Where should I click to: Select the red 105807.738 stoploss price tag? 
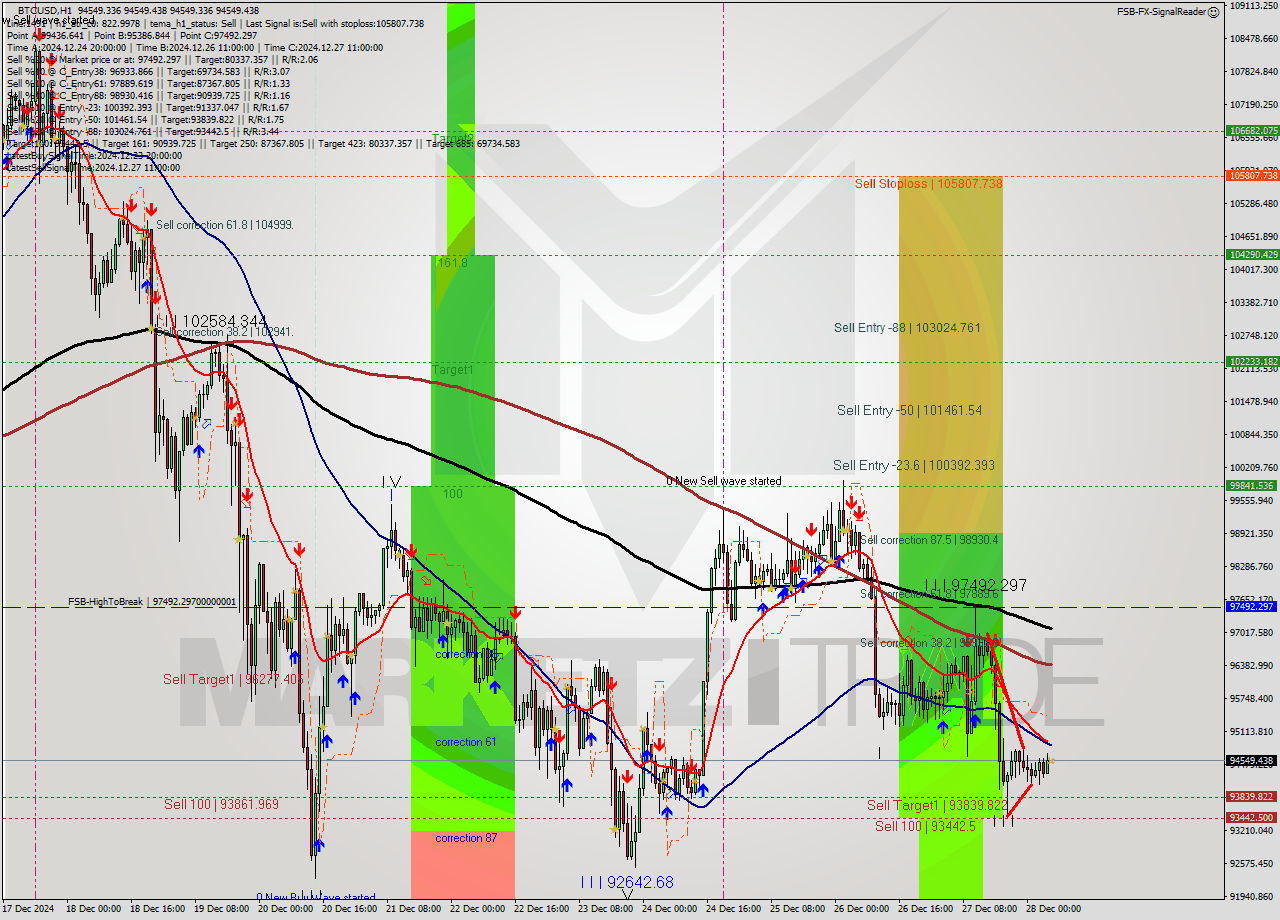pos(1252,175)
